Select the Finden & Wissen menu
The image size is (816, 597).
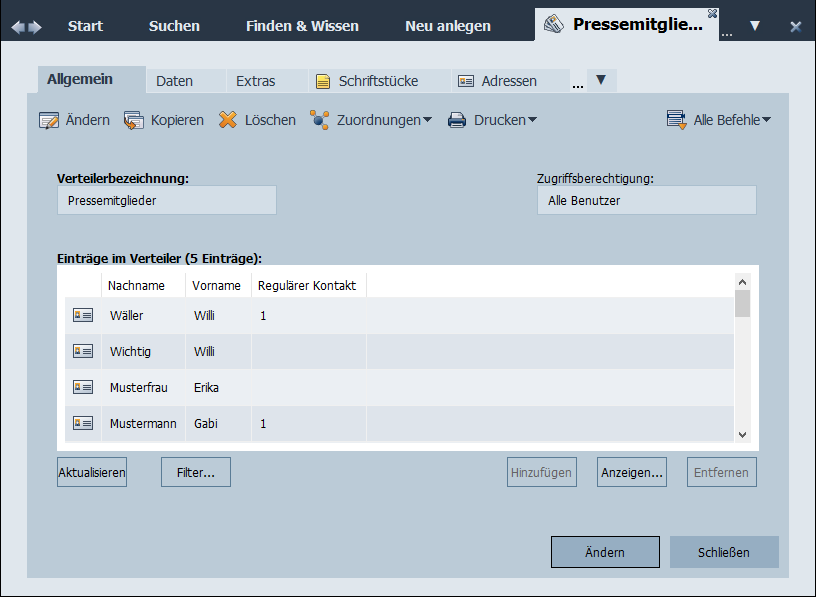coord(302,26)
